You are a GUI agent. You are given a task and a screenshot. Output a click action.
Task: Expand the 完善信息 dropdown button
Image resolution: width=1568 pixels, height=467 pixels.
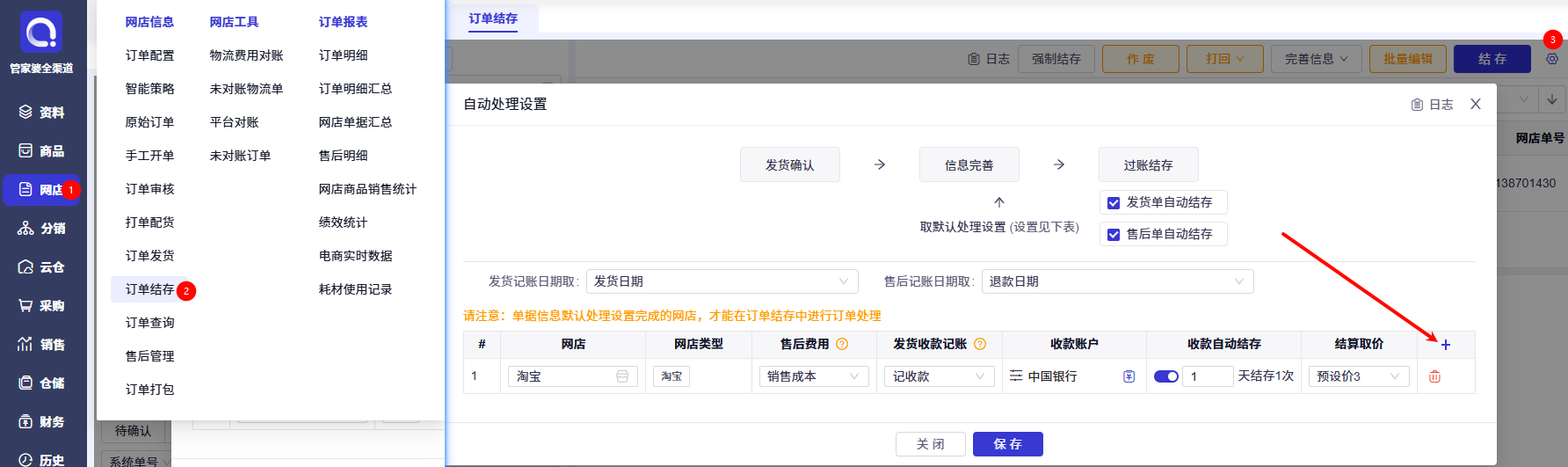1315,59
